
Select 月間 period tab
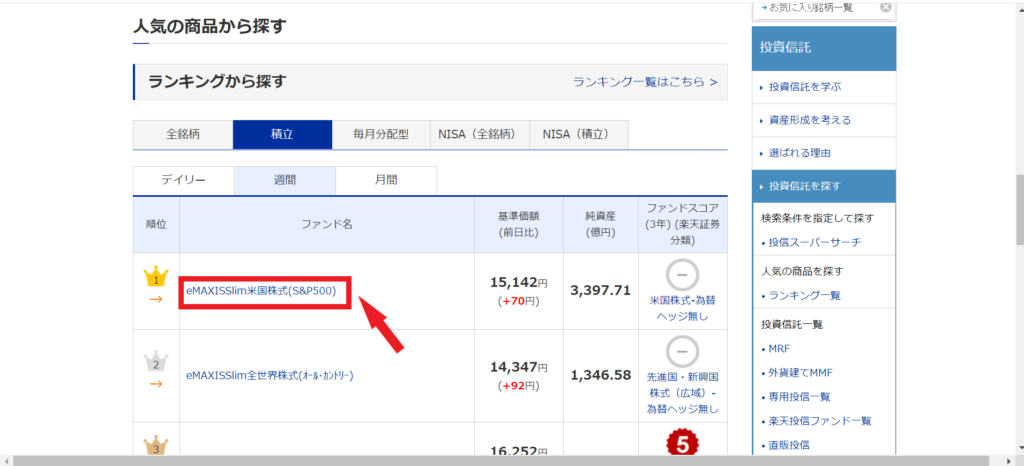[386, 180]
